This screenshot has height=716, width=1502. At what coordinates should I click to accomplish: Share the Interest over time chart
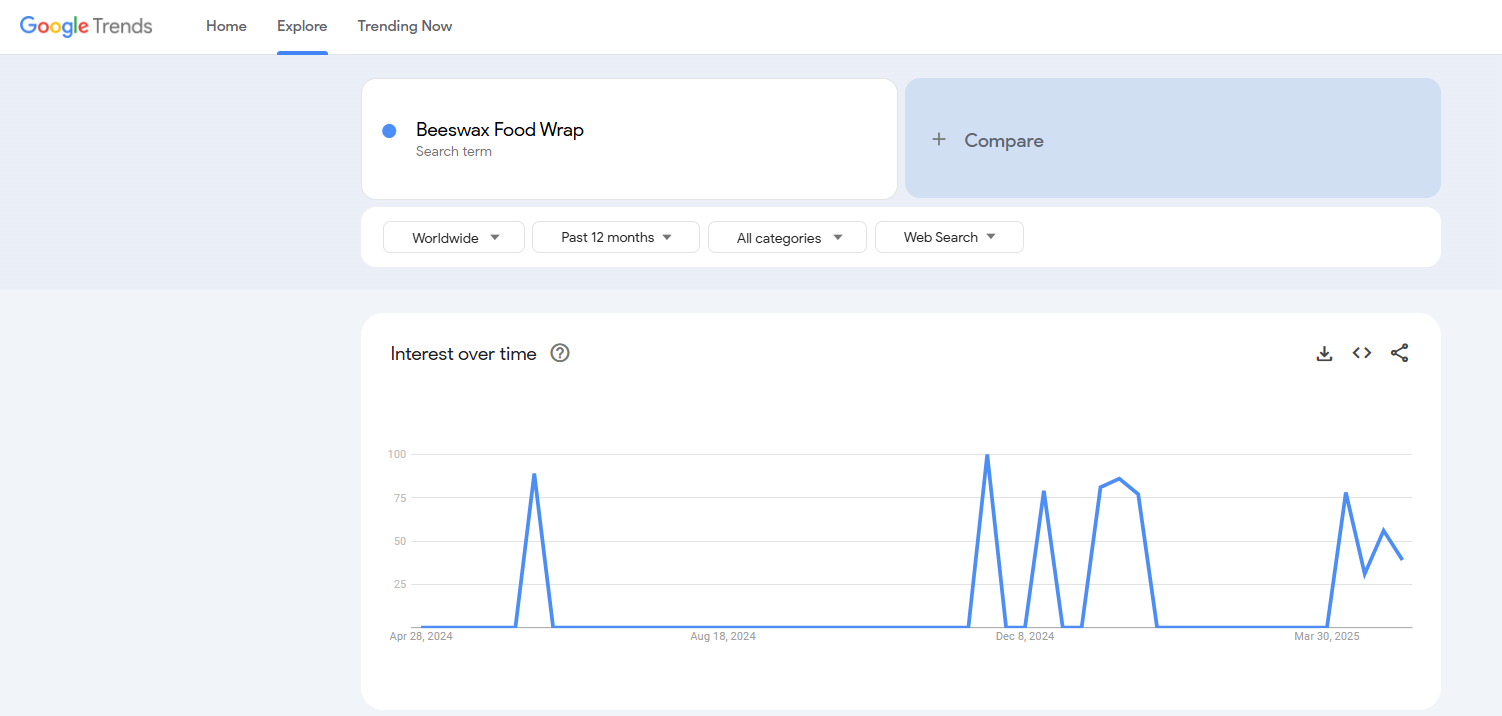click(x=1399, y=353)
